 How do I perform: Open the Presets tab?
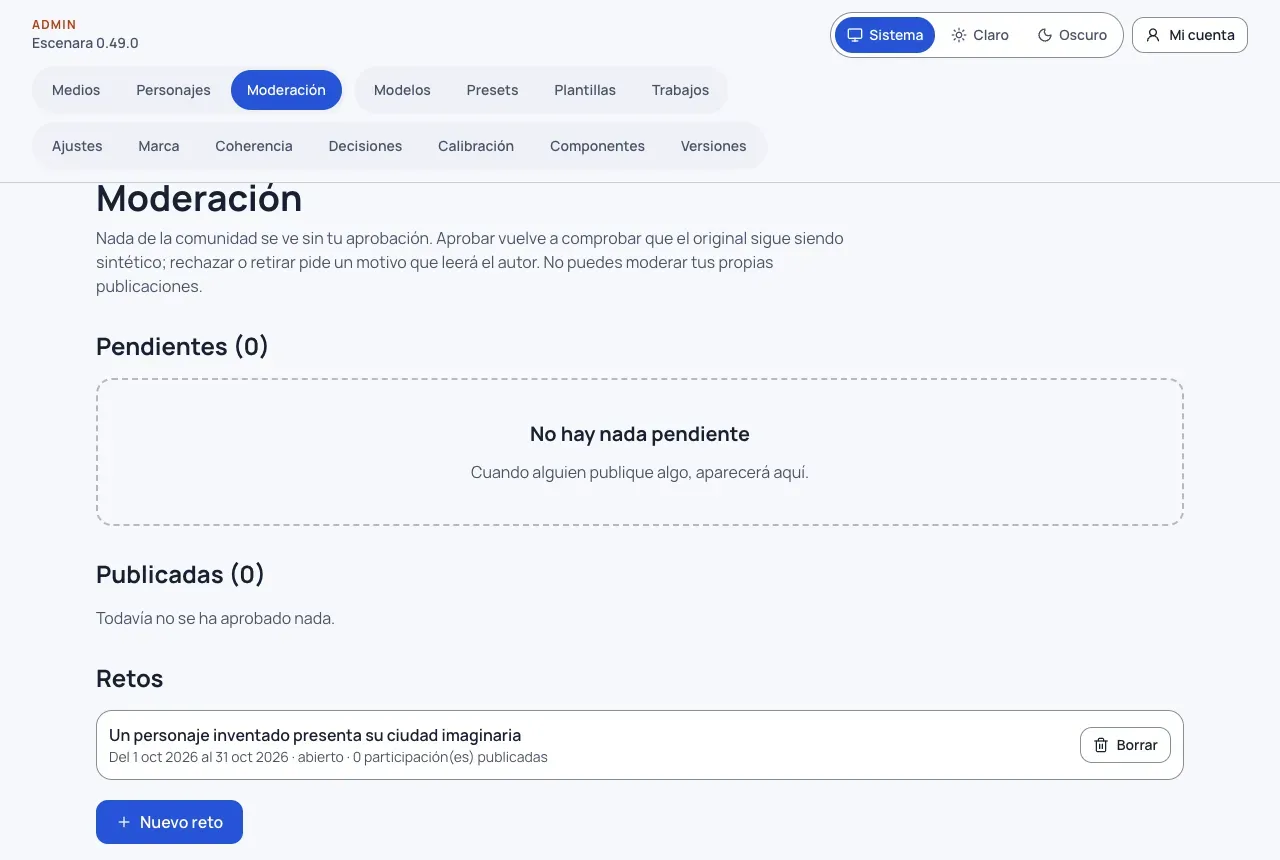click(492, 90)
